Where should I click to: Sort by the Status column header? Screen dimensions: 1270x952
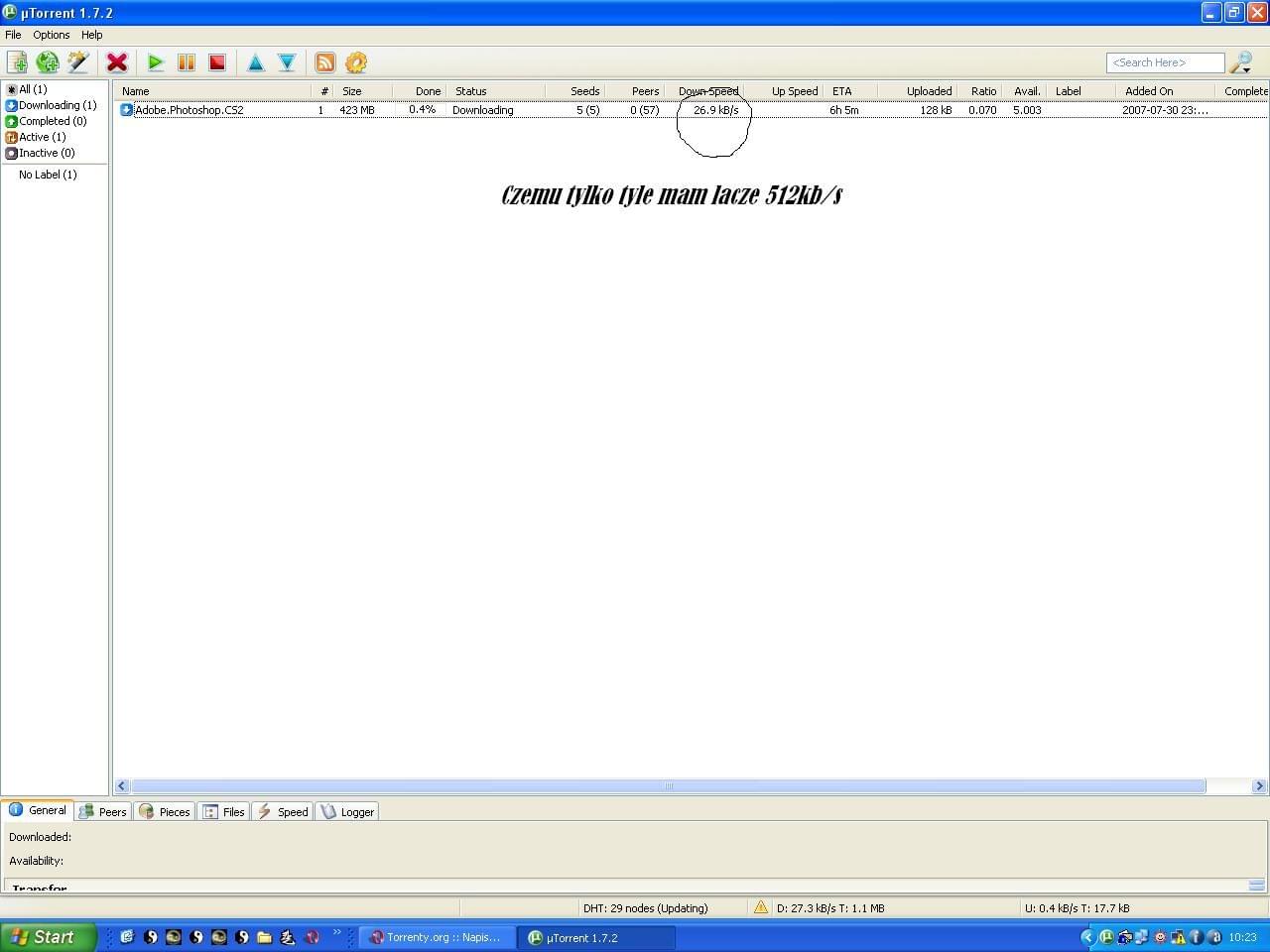point(495,91)
